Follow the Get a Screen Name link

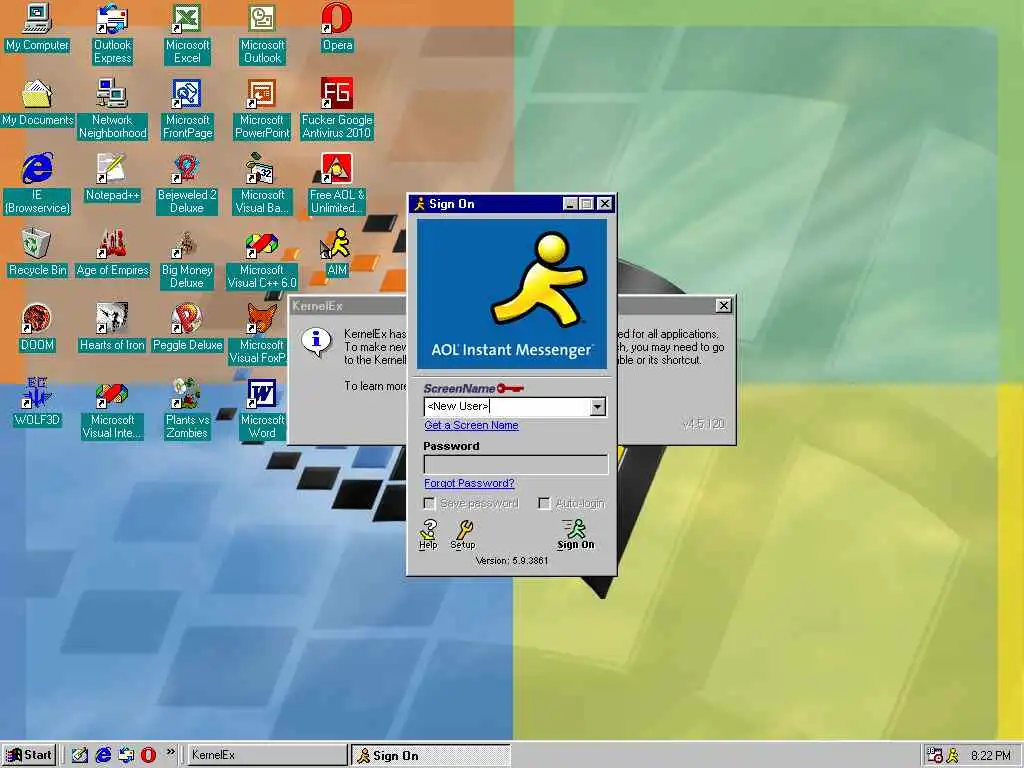(x=471, y=425)
